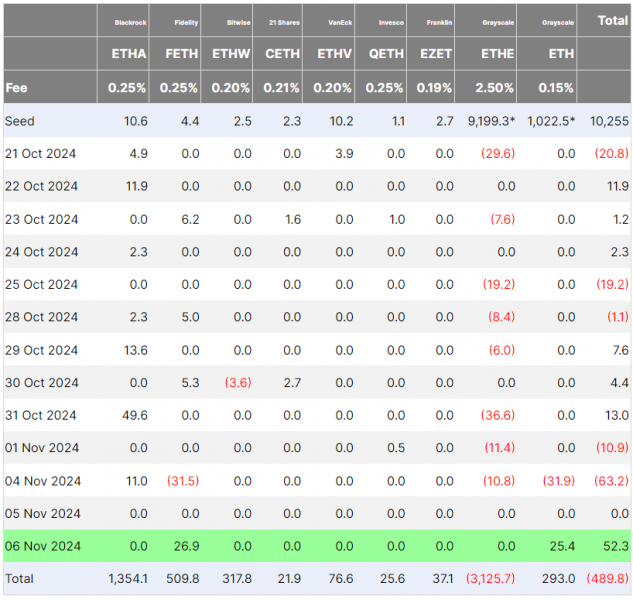The width and height of the screenshot is (633, 600).
Task: Select the 1,354.1 ETHA total value
Action: pos(128,579)
